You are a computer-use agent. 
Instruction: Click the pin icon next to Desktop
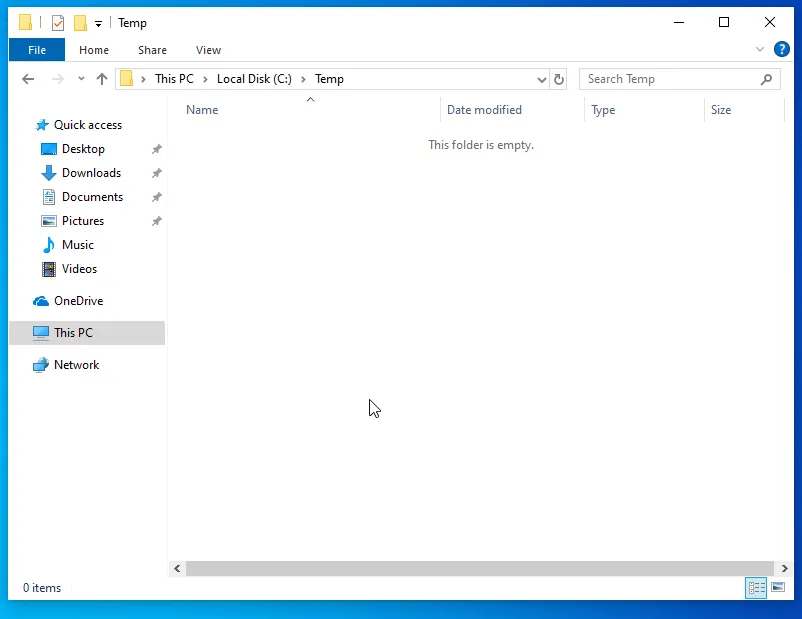coord(157,149)
